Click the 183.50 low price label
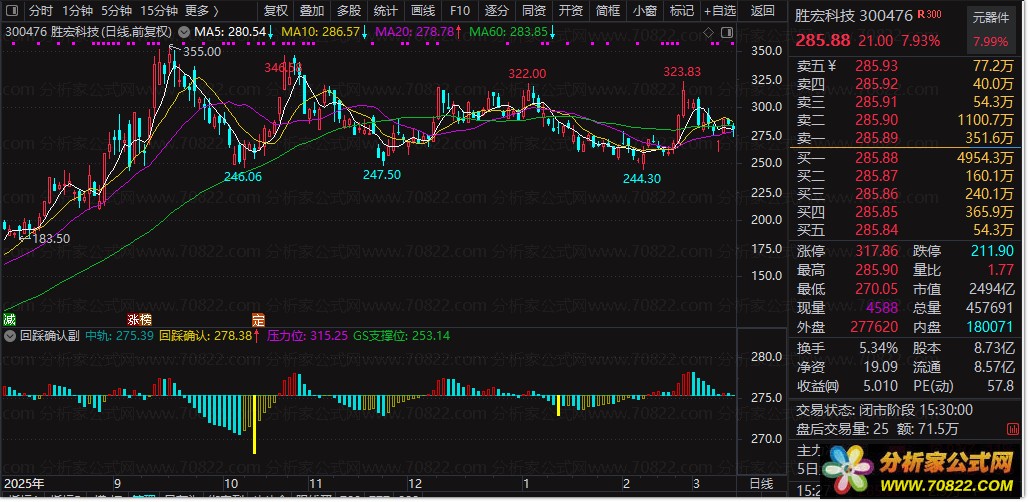This screenshot has width=1030, height=502. pos(51,239)
